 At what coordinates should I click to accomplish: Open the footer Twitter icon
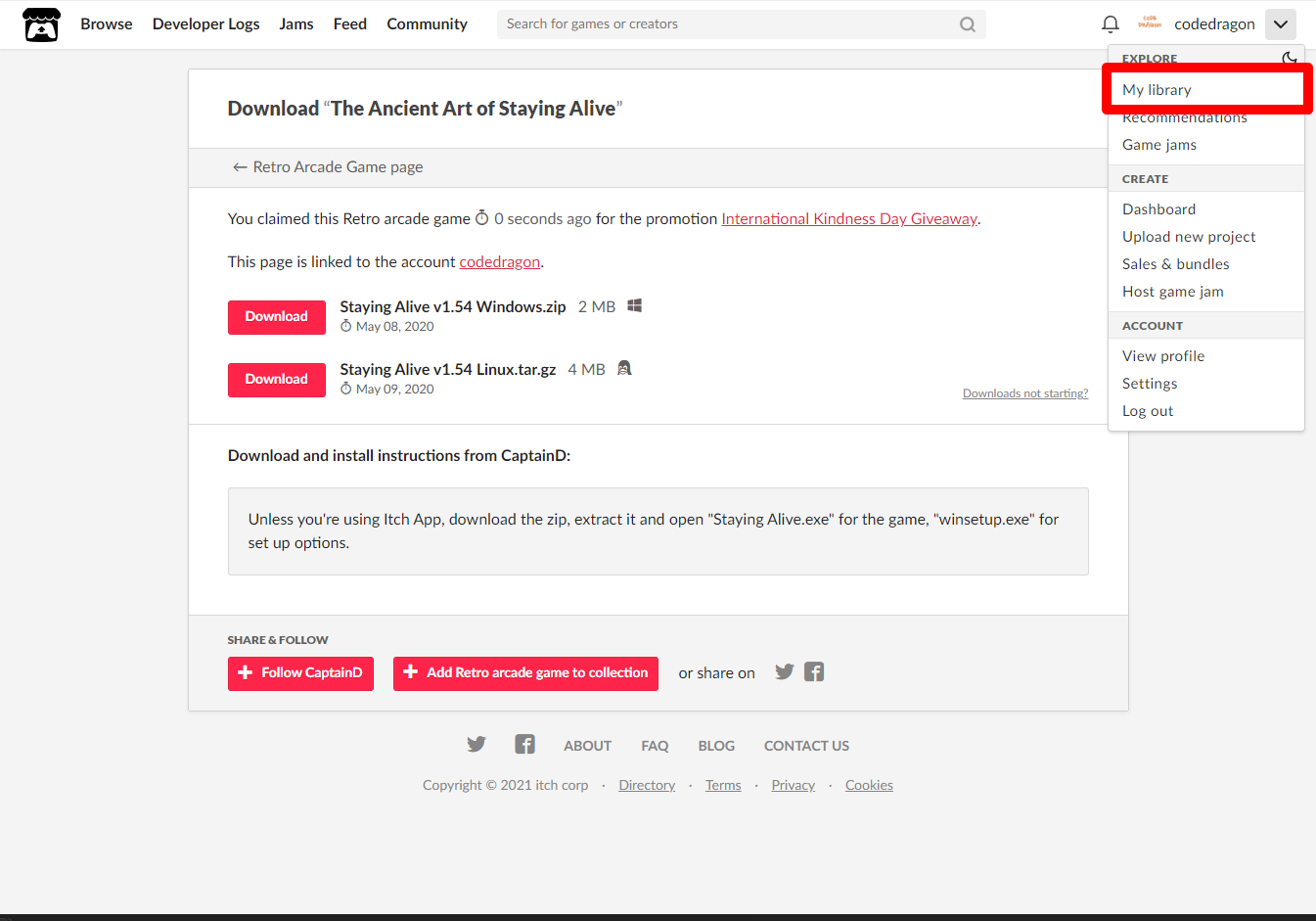476,744
